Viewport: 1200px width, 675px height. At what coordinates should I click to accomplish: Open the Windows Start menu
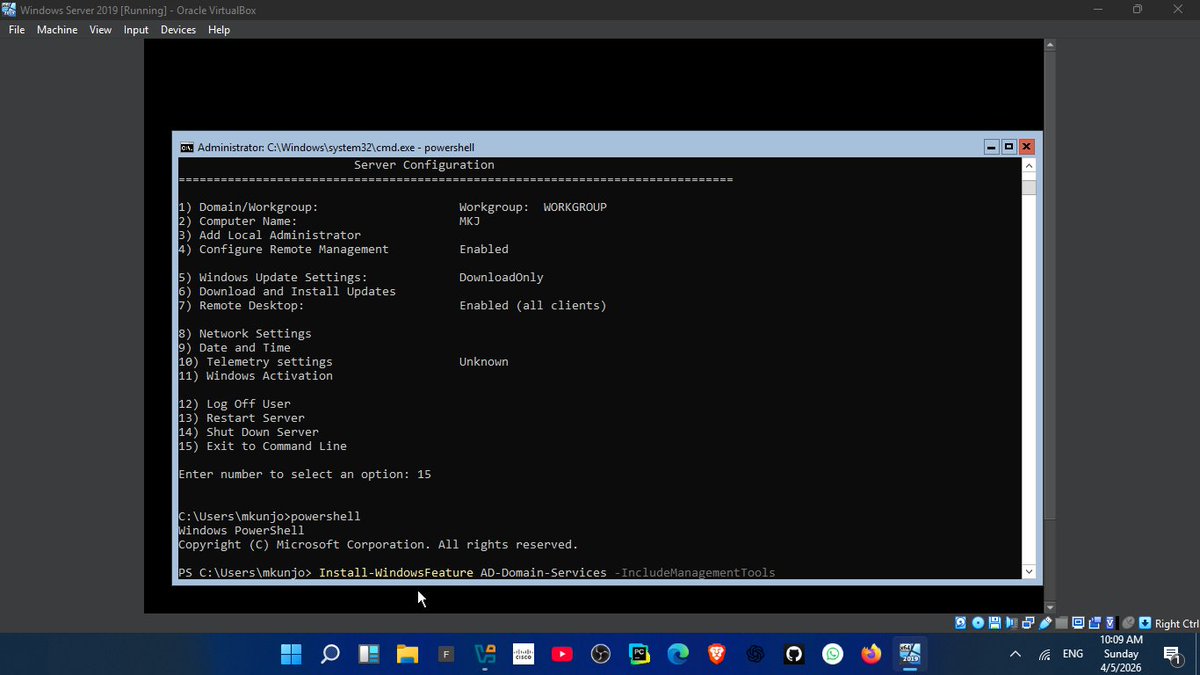tap(291, 654)
